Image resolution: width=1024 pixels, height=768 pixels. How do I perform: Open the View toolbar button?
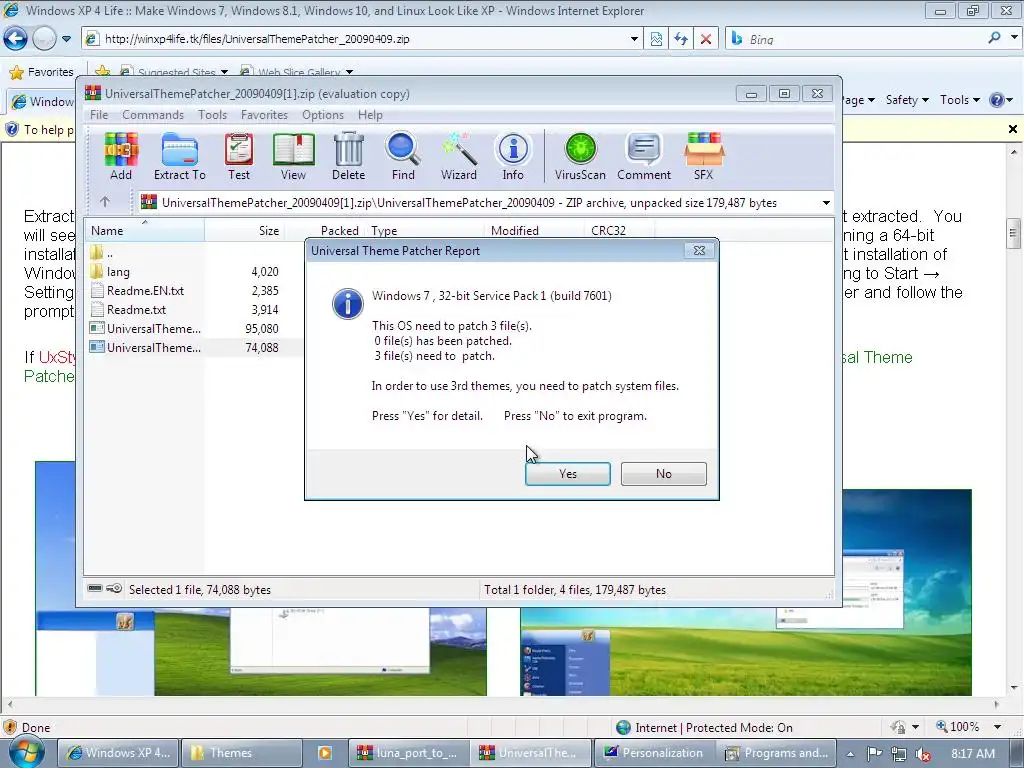pyautogui.click(x=293, y=156)
